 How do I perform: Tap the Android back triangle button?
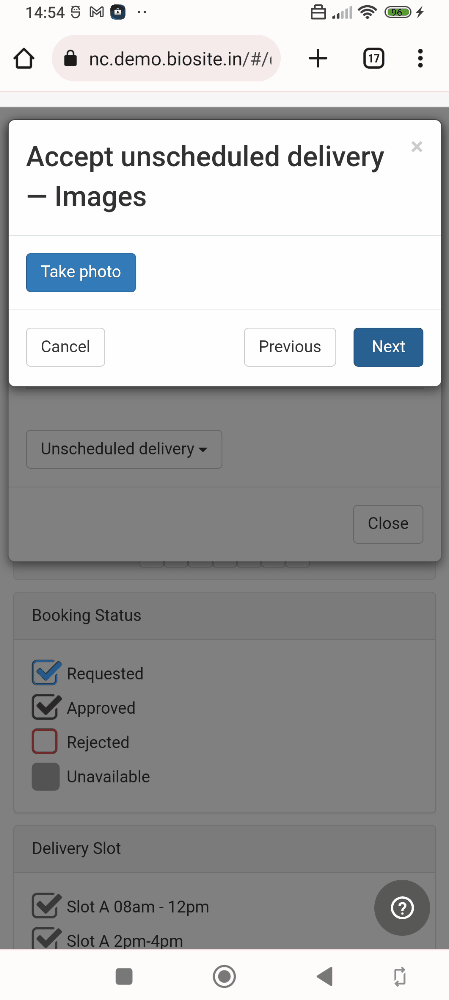[x=325, y=976]
